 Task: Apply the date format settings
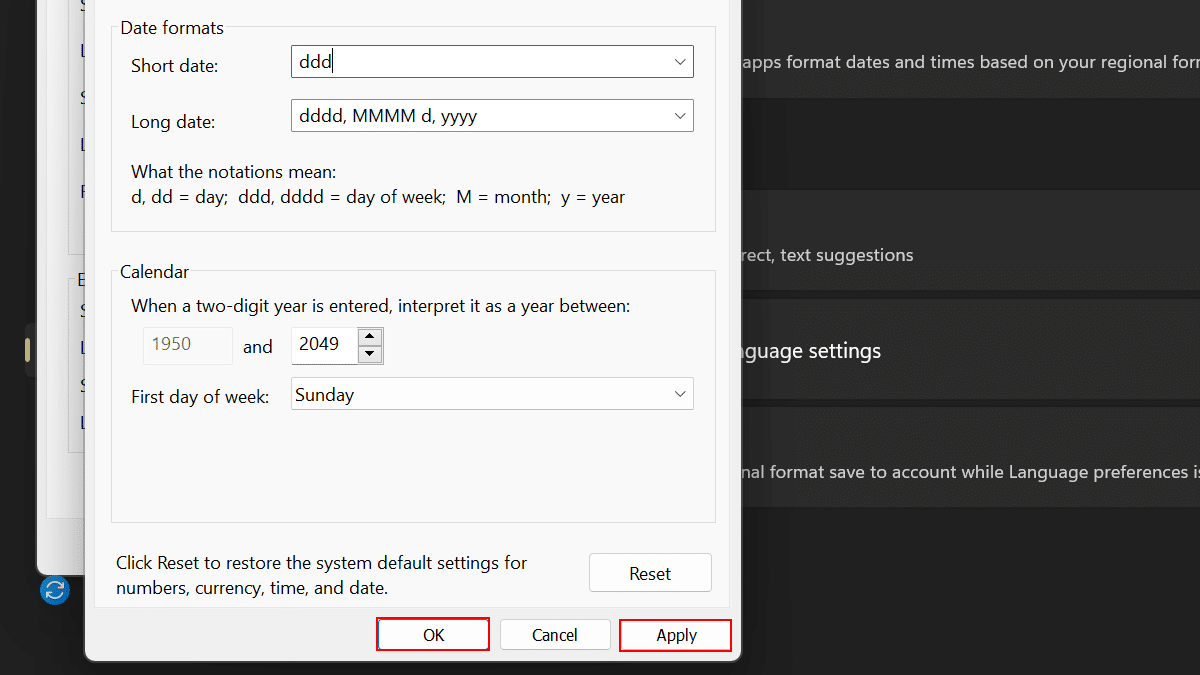click(676, 635)
